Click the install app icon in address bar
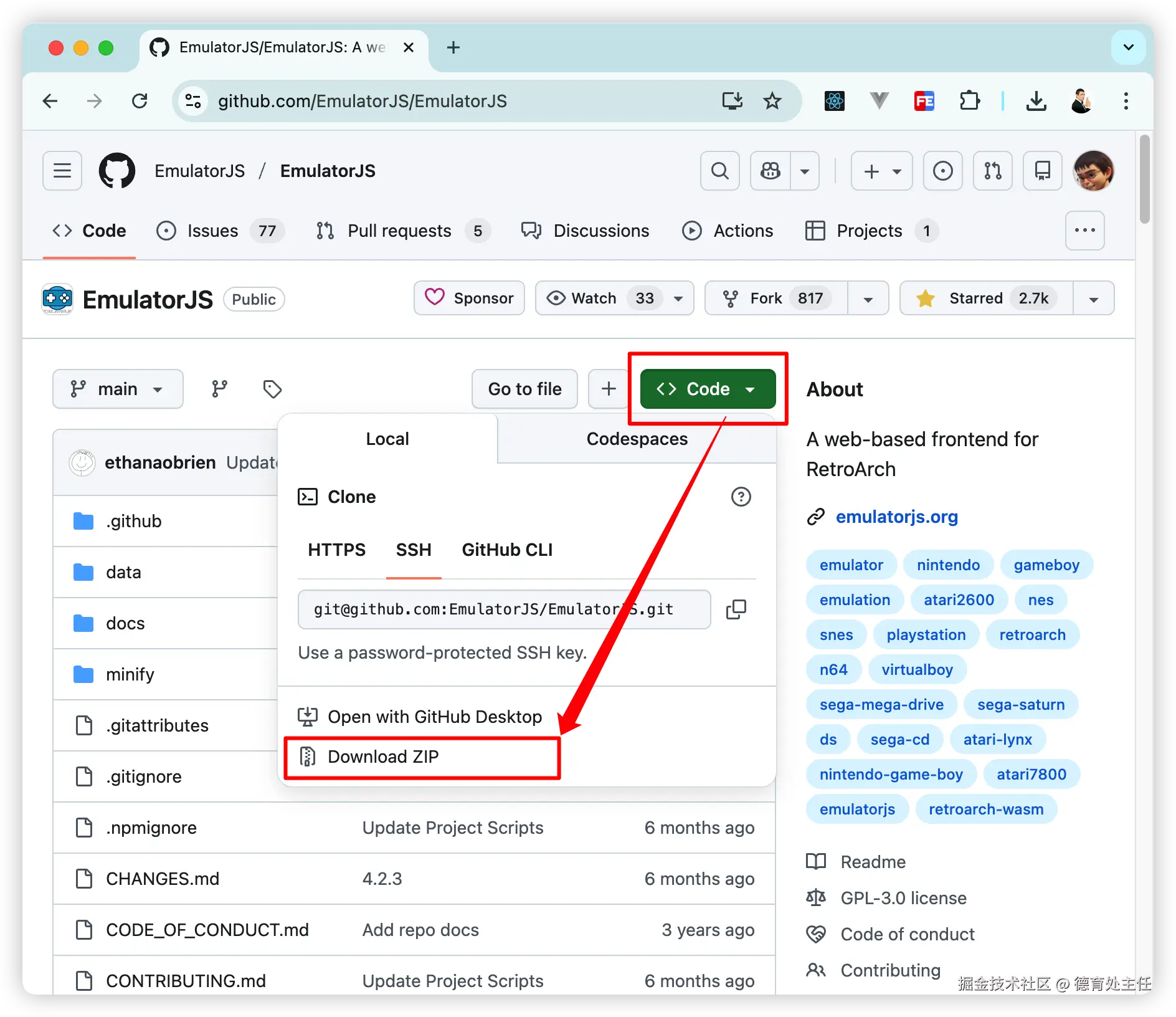This screenshot has height=1017, width=1176. [732, 101]
